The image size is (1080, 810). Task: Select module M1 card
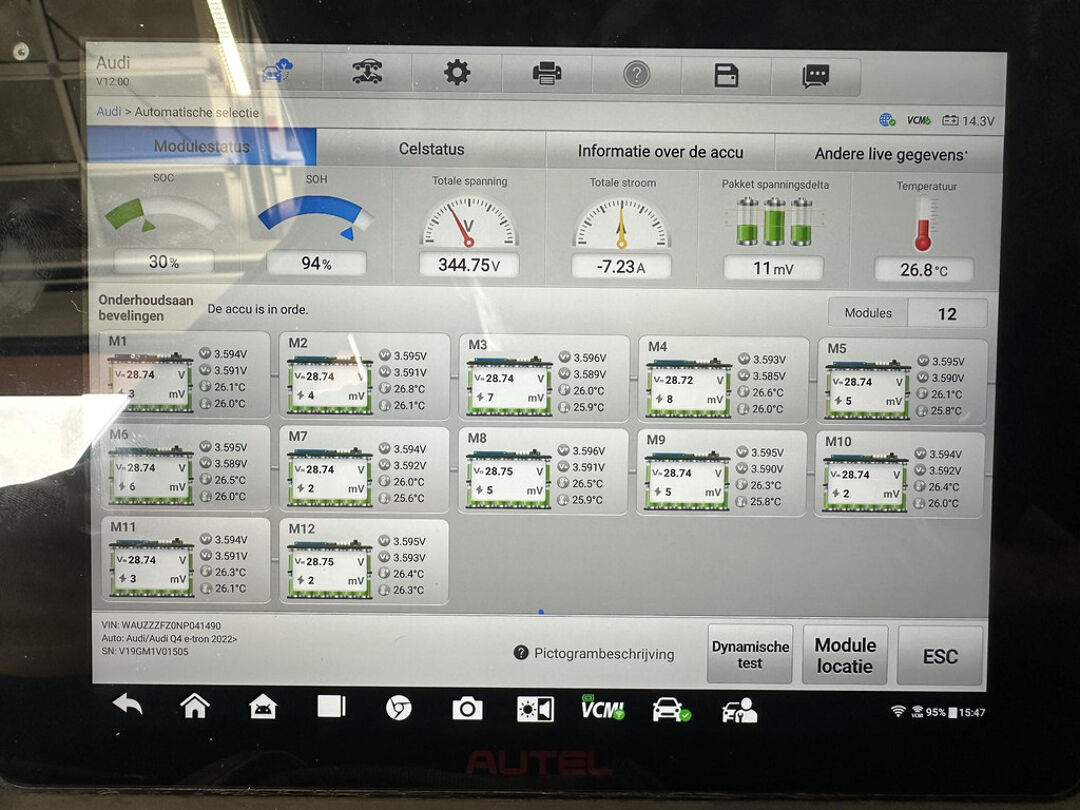186,374
